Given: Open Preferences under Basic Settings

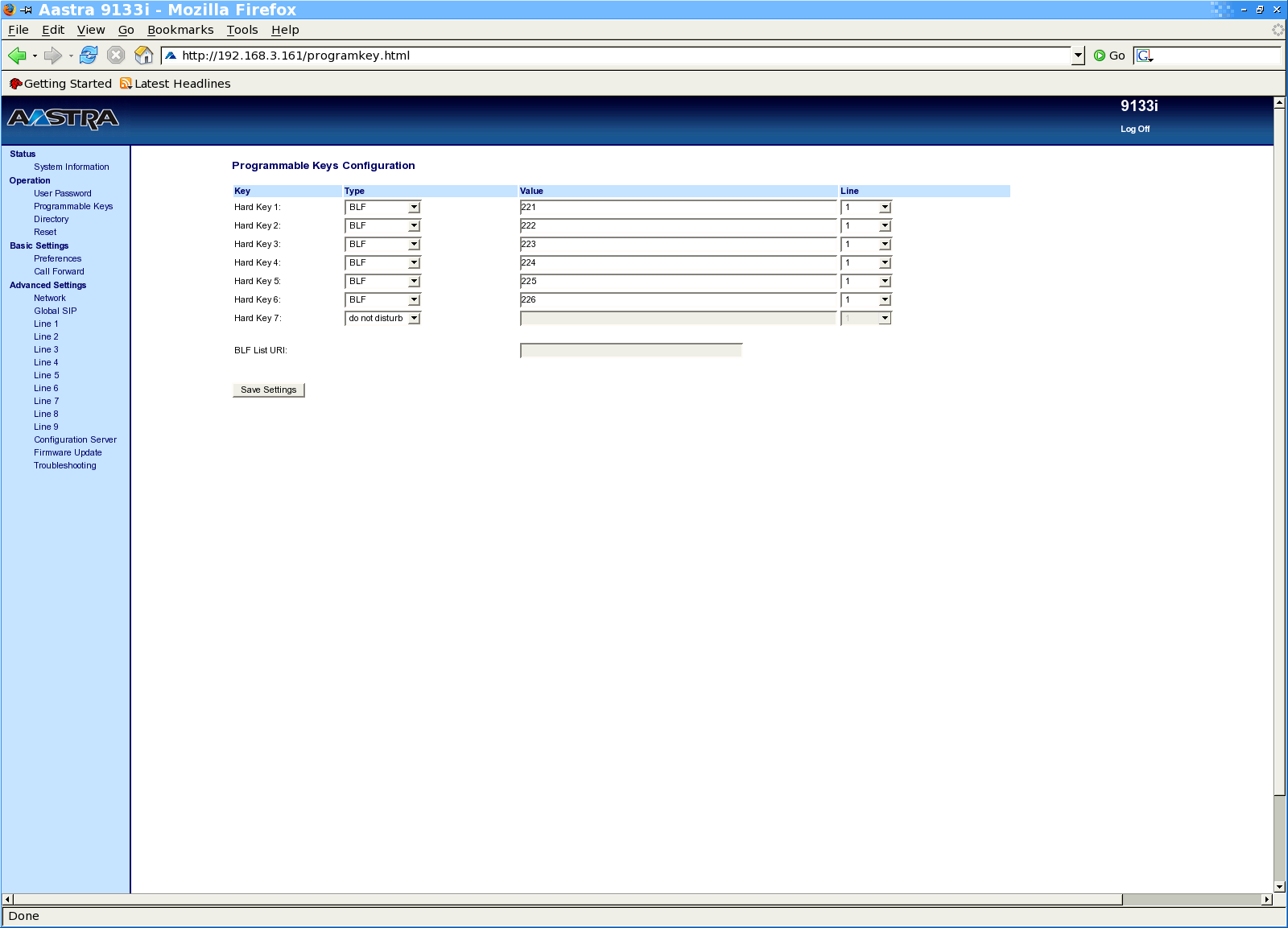Looking at the screenshot, I should tap(58, 259).
